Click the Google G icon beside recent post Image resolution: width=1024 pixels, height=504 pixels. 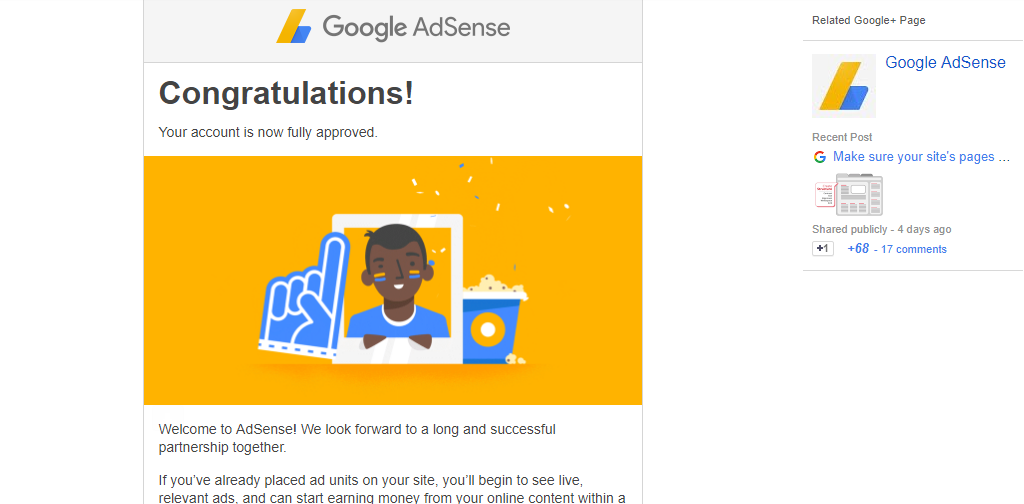(820, 157)
